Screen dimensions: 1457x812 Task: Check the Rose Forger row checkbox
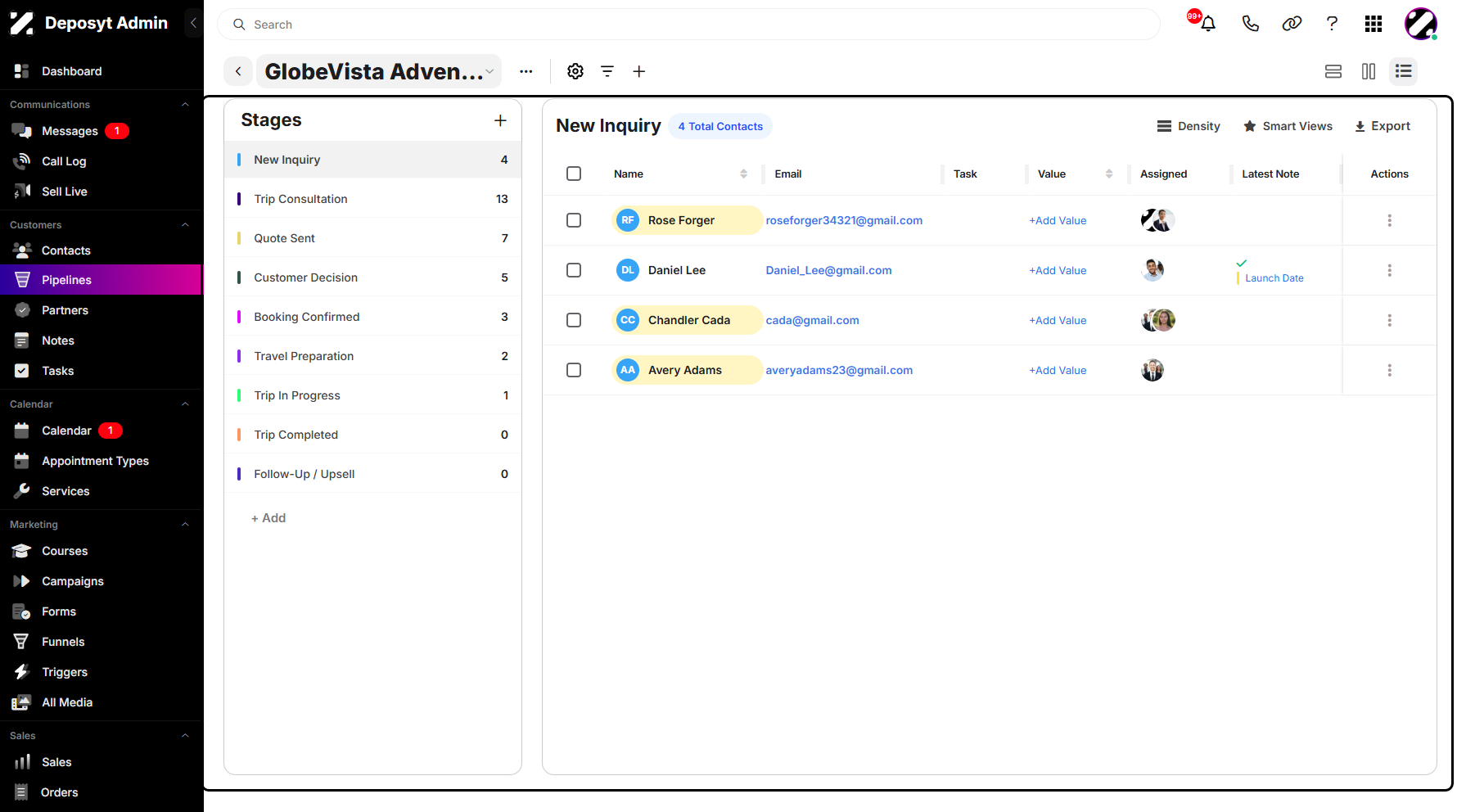[x=574, y=220]
